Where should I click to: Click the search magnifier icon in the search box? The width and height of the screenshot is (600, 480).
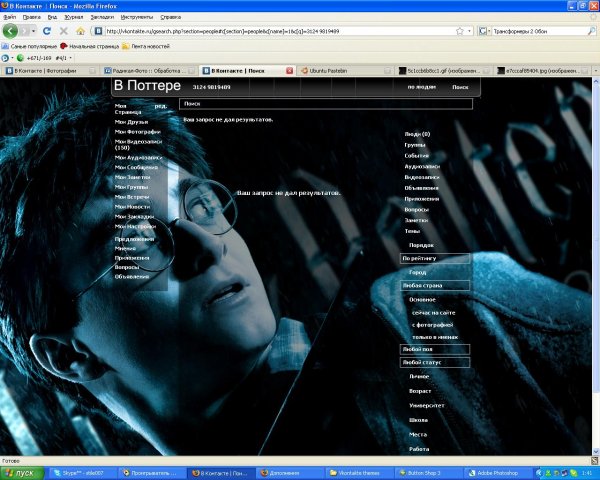pos(592,31)
